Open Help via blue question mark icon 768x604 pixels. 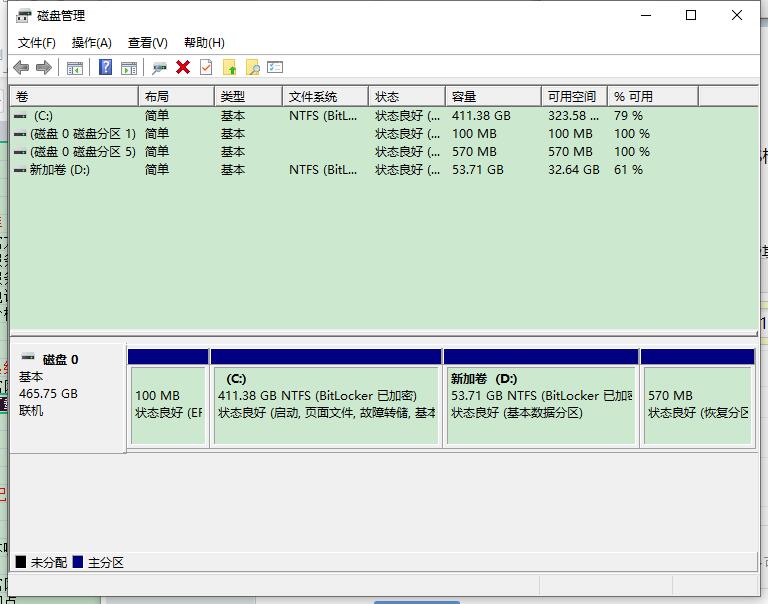[105, 67]
